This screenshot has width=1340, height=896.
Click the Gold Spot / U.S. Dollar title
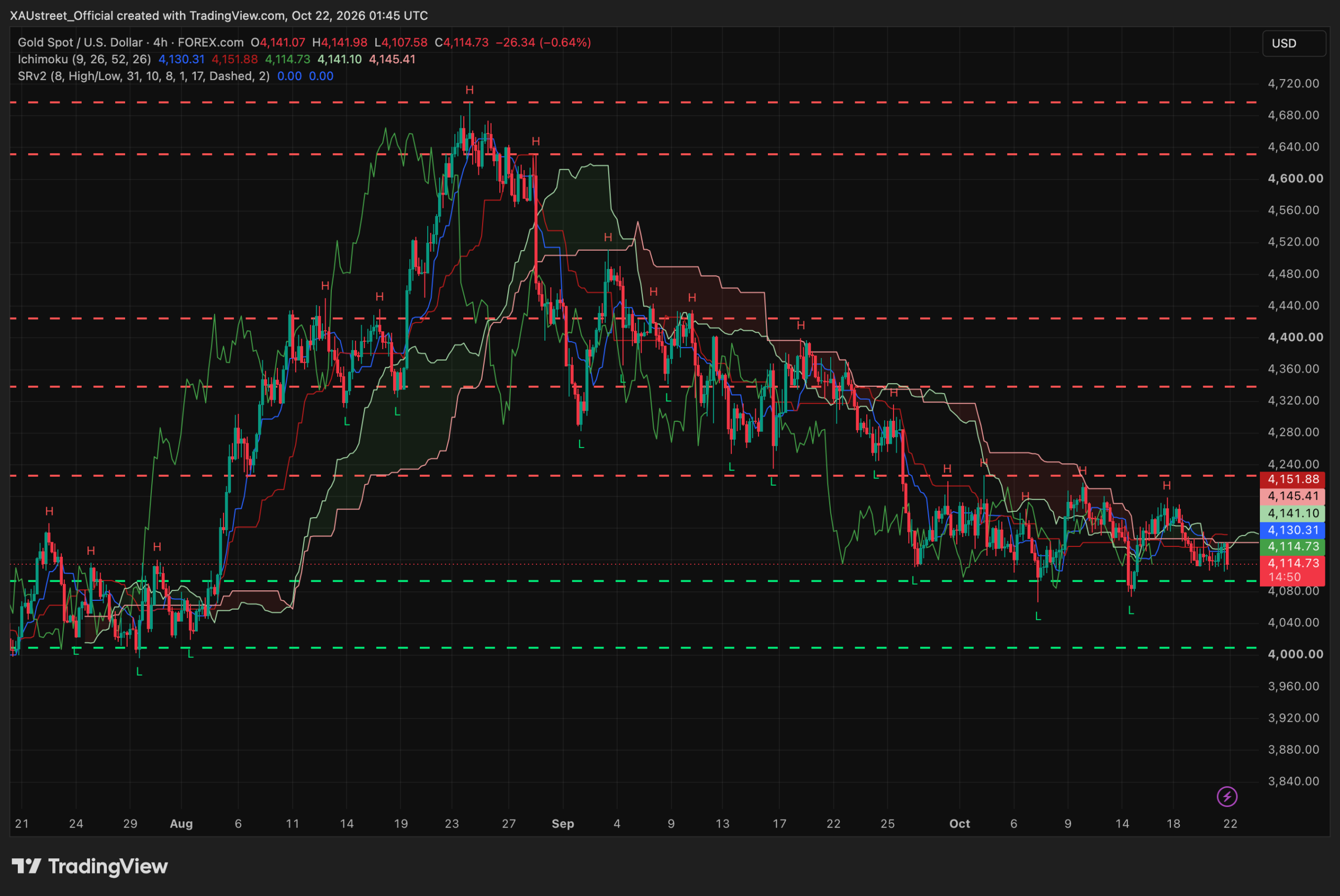click(x=80, y=42)
